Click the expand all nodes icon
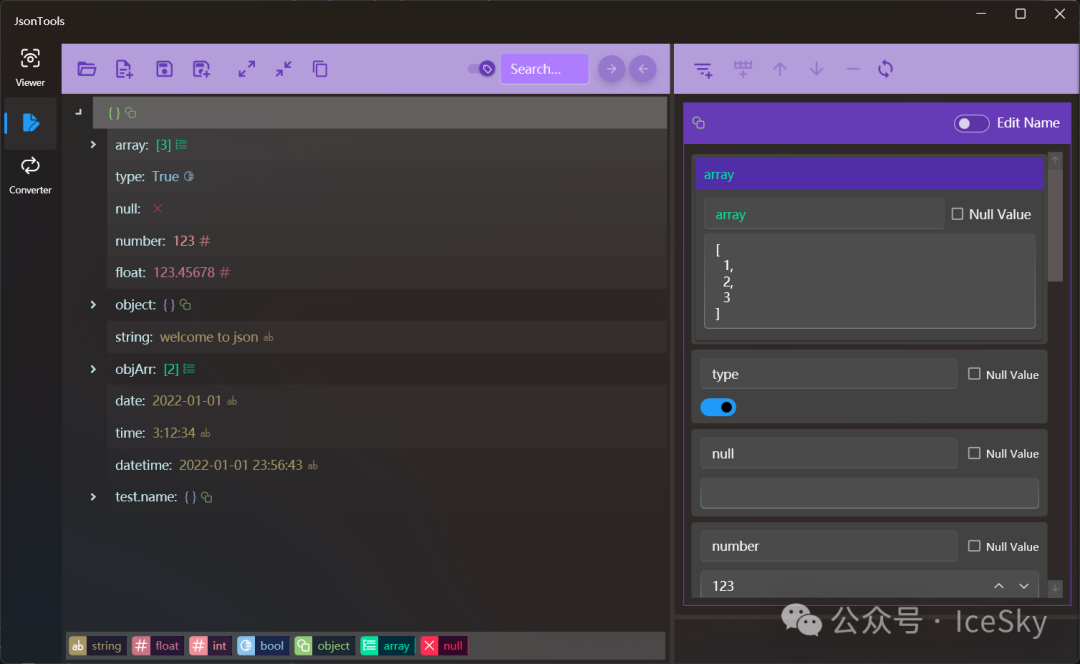This screenshot has height=664, width=1080. 246,69
